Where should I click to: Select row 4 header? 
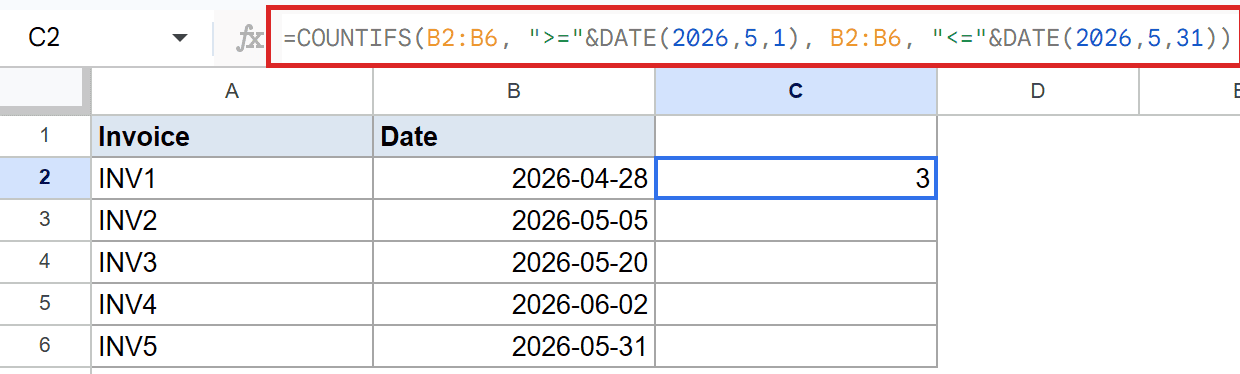pyautogui.click(x=44, y=263)
